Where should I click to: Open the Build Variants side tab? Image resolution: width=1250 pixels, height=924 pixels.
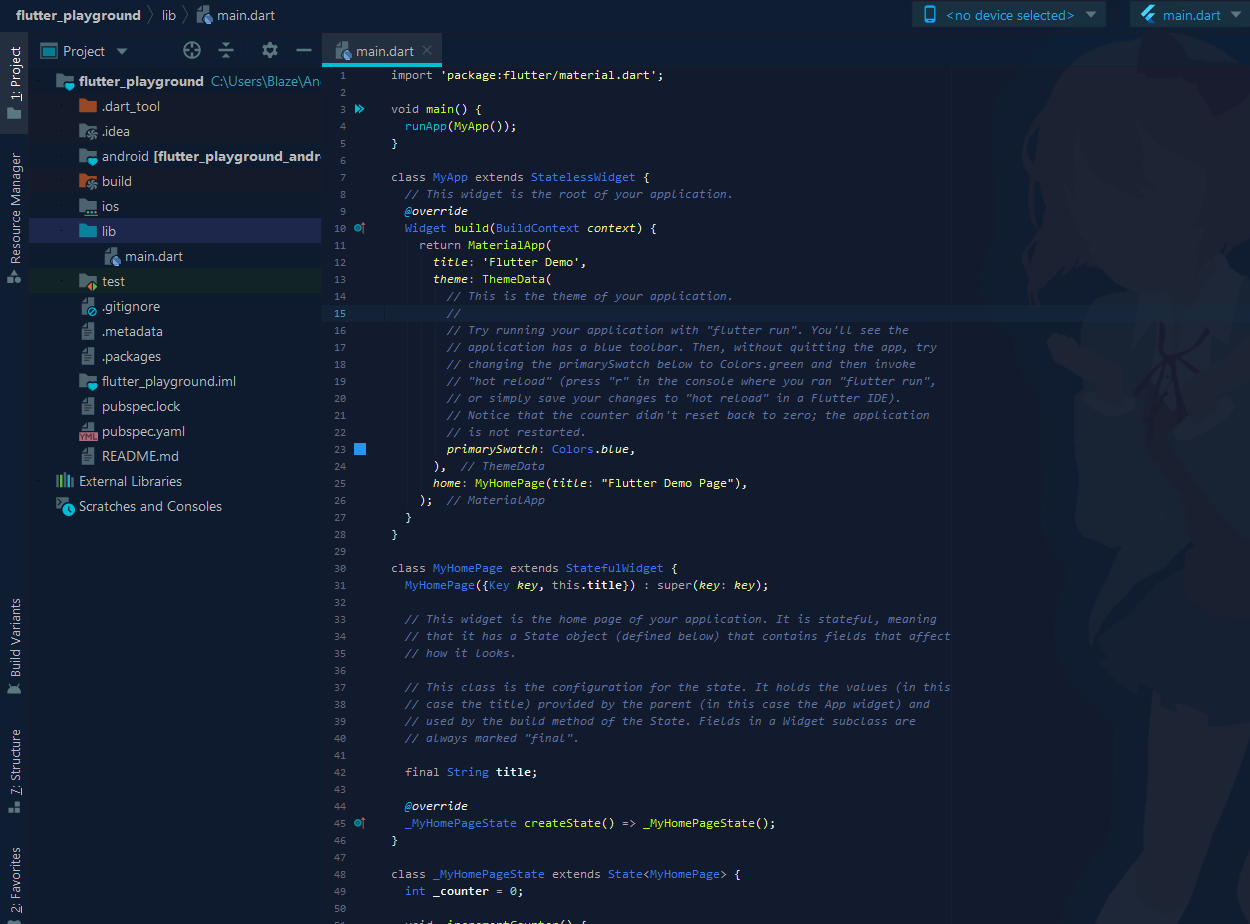pos(14,646)
